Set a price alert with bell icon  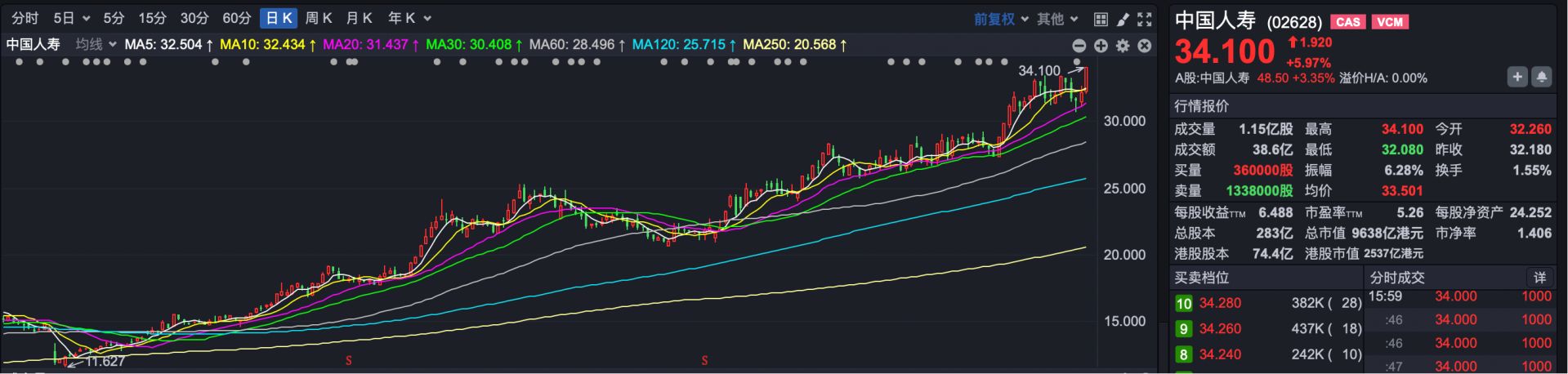coord(1541,77)
